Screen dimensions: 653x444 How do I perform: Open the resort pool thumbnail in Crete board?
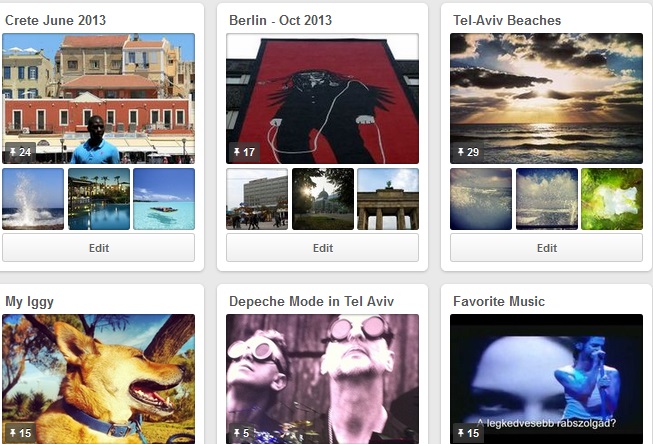99,199
